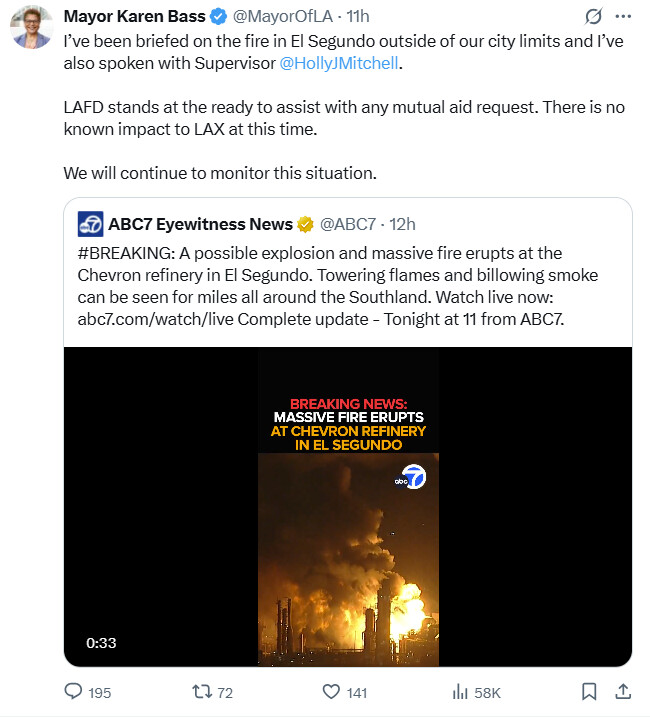
Task: Open ABC7 Eyewitness News account name
Action: (200, 224)
